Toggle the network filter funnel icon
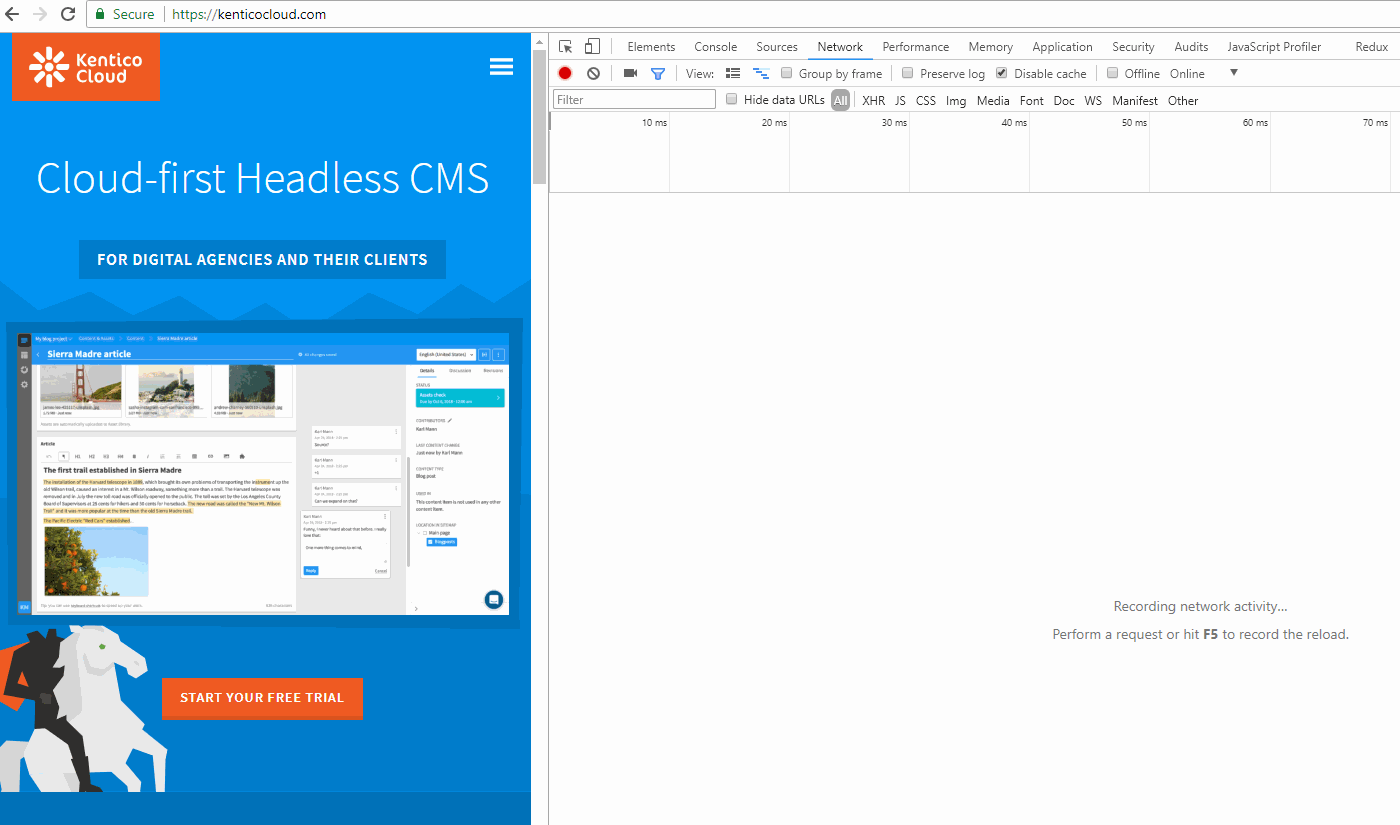 (x=658, y=73)
